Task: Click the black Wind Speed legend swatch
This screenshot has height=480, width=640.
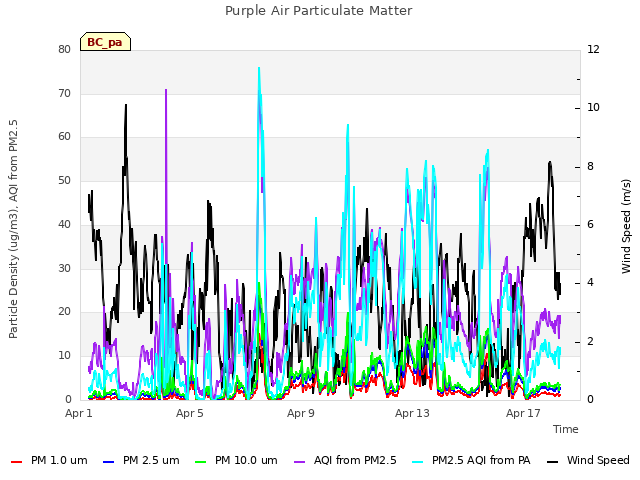Action: pos(552,462)
